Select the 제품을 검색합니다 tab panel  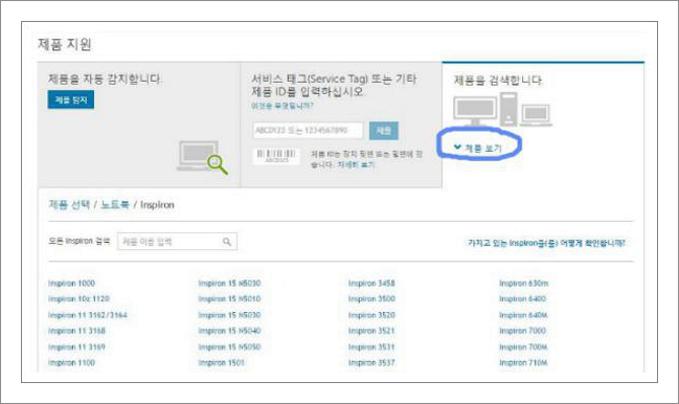543,125
